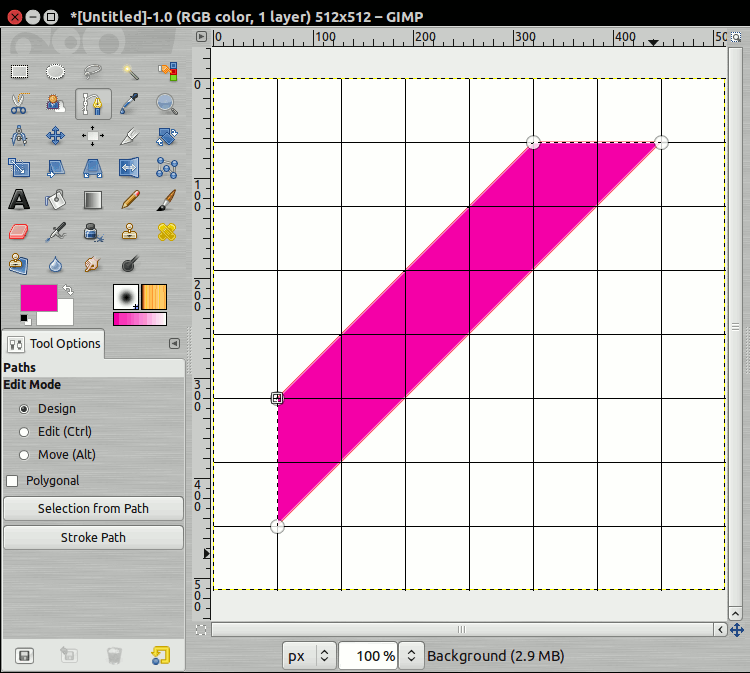Select the Zoom magnifier tool
The height and width of the screenshot is (673, 750).
click(167, 104)
